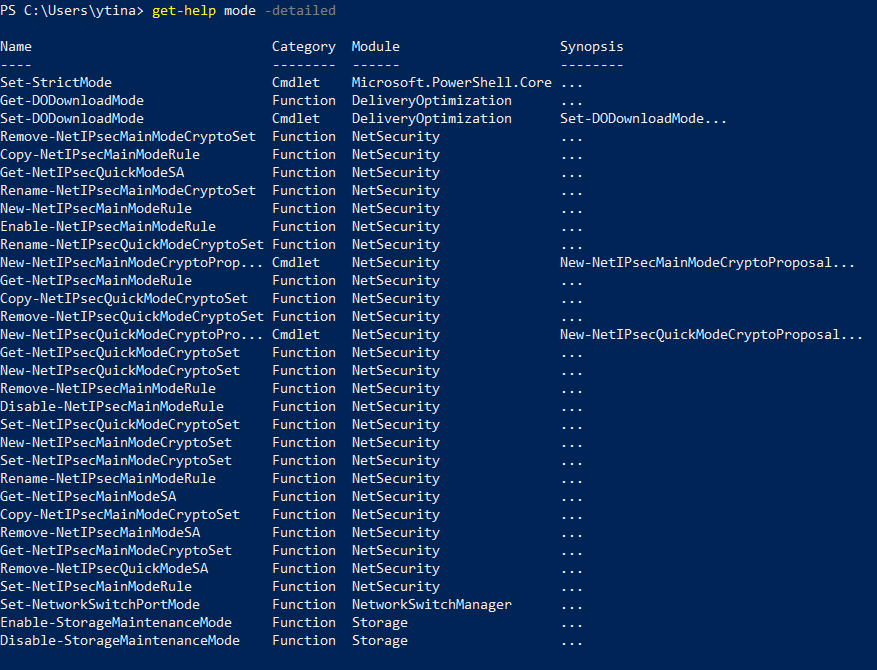The height and width of the screenshot is (670, 877).
Task: Select 'Copy-NetIPsecMainModeRule' entry
Action: tap(100, 155)
